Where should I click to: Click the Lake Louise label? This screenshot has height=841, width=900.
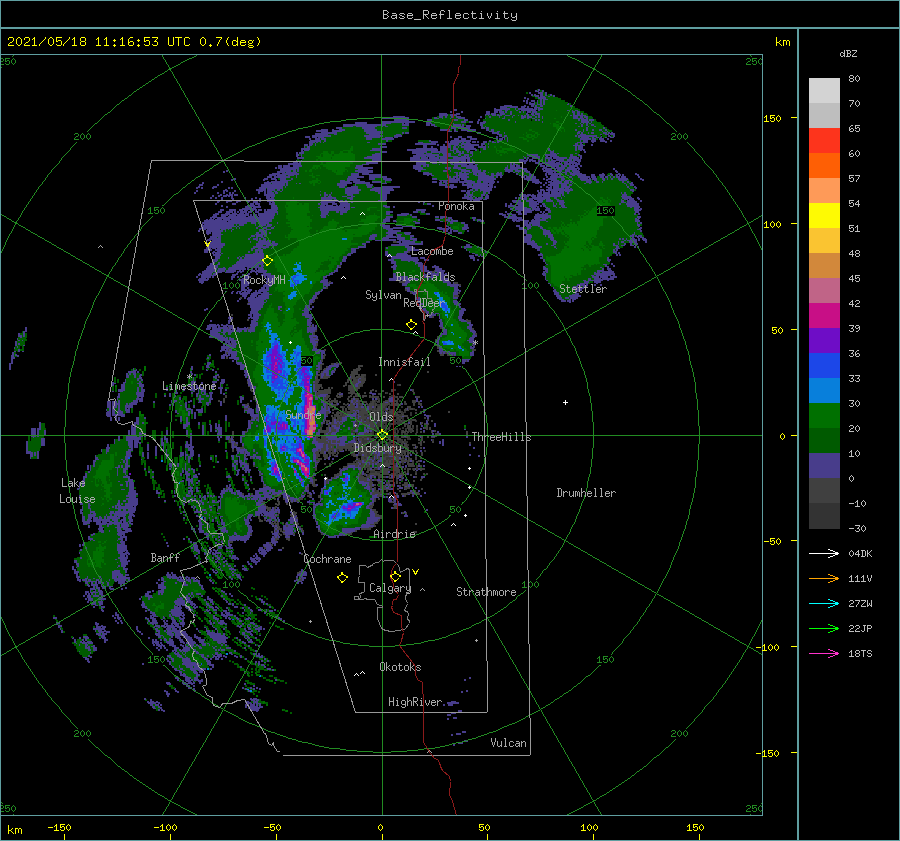77,491
